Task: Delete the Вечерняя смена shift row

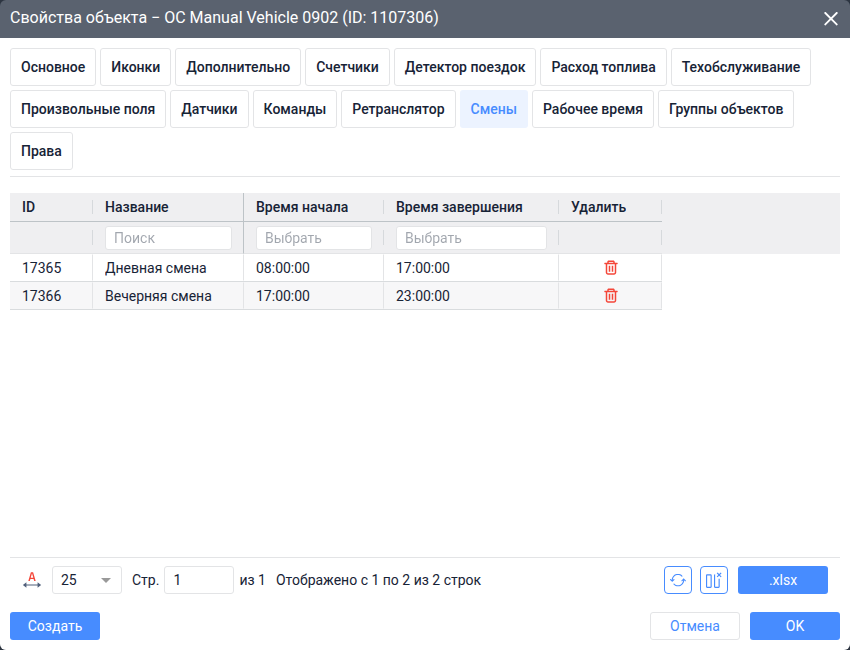Action: (610, 296)
